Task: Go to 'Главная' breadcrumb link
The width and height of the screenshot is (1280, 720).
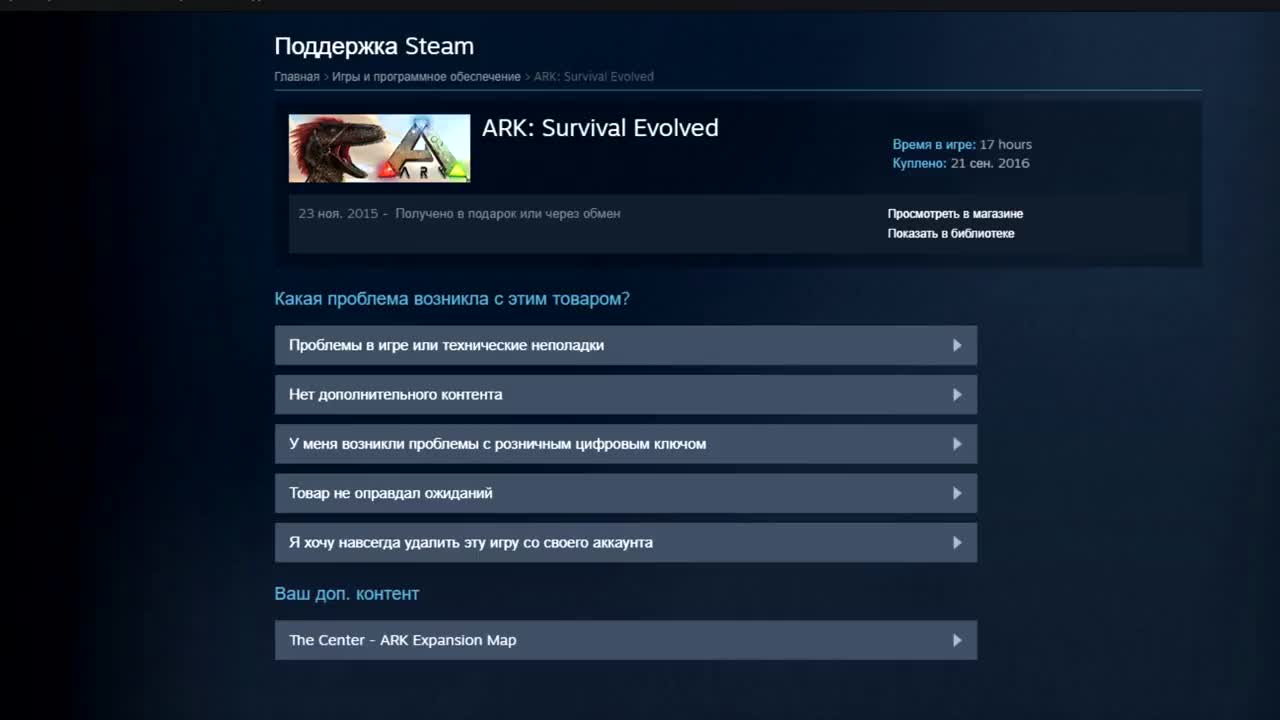Action: coord(297,77)
